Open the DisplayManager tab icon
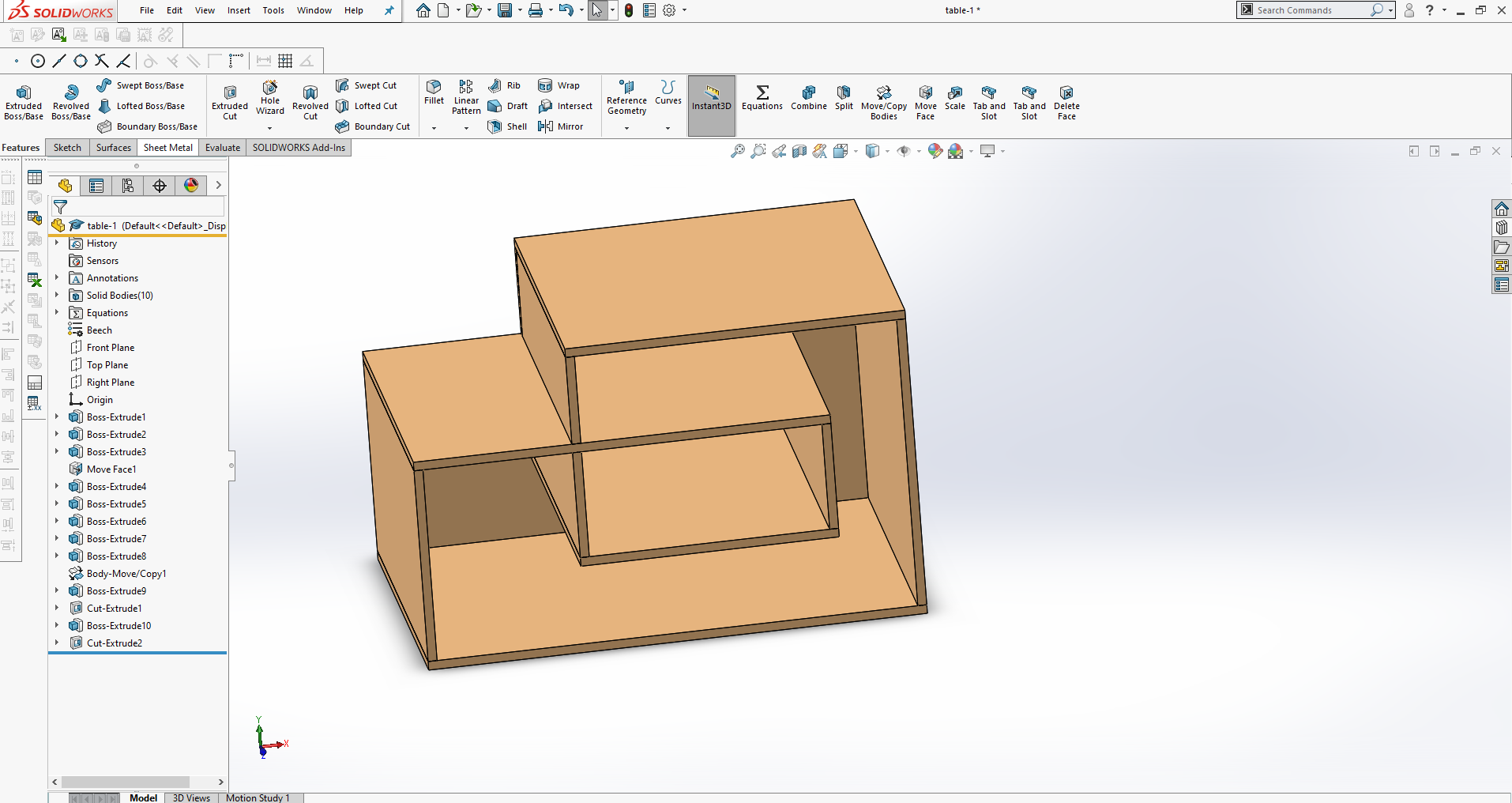The image size is (1512, 803). [x=191, y=185]
